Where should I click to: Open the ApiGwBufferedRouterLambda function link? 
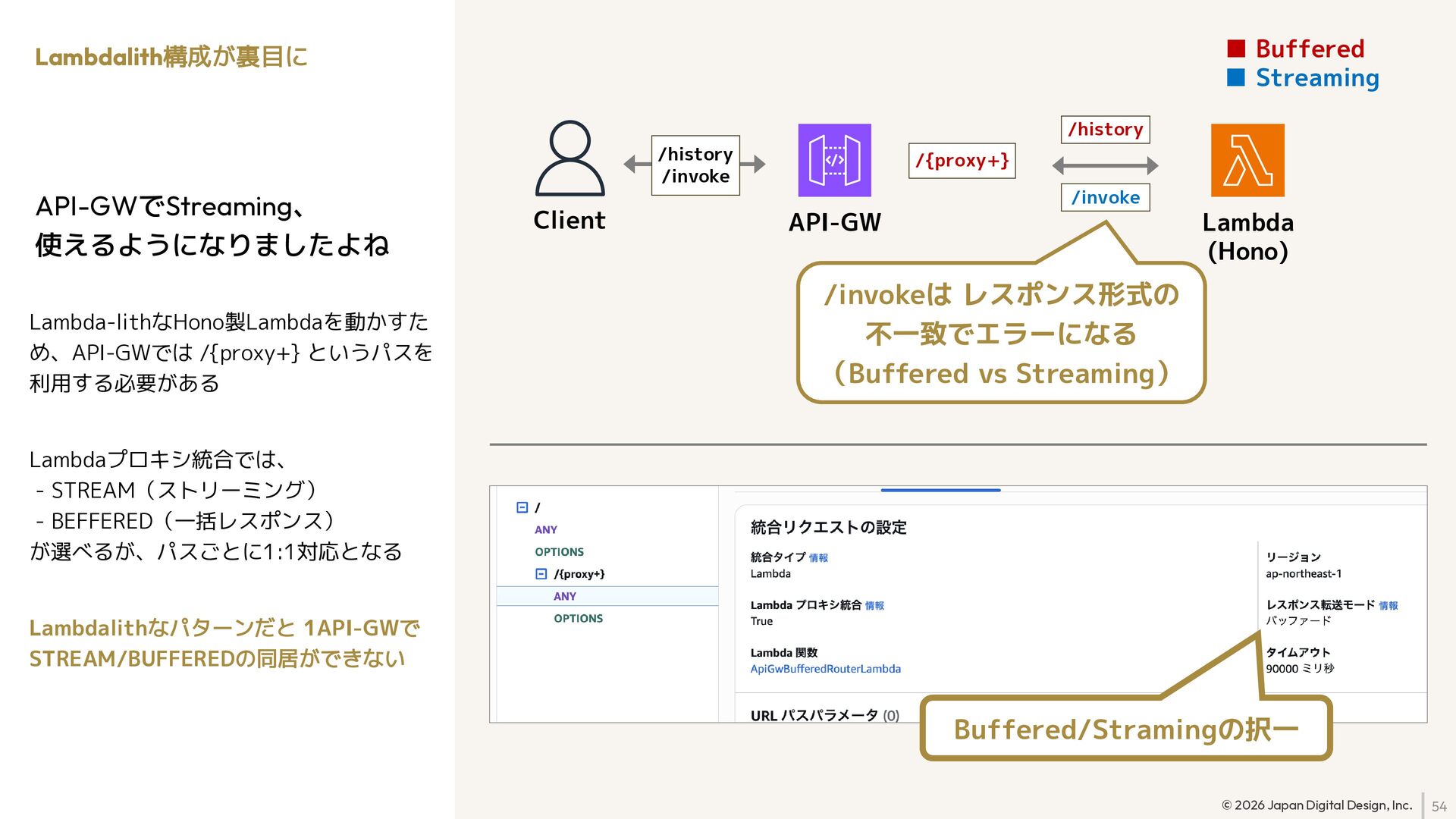tap(825, 669)
